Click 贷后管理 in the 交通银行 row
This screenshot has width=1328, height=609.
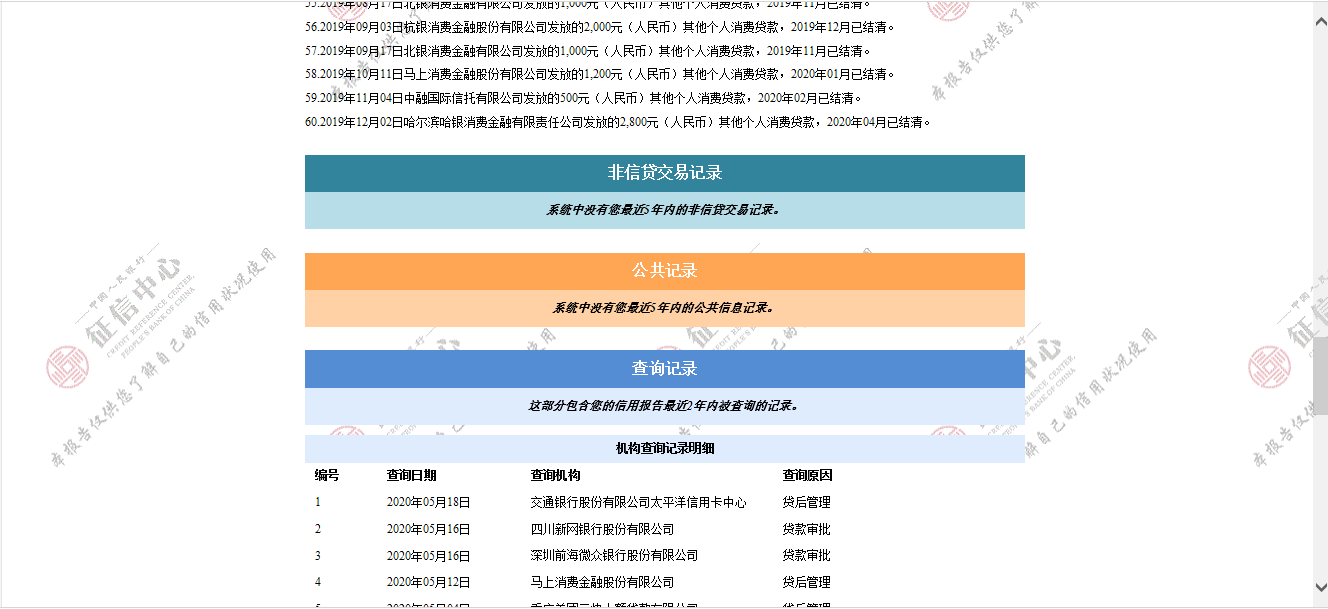click(807, 502)
